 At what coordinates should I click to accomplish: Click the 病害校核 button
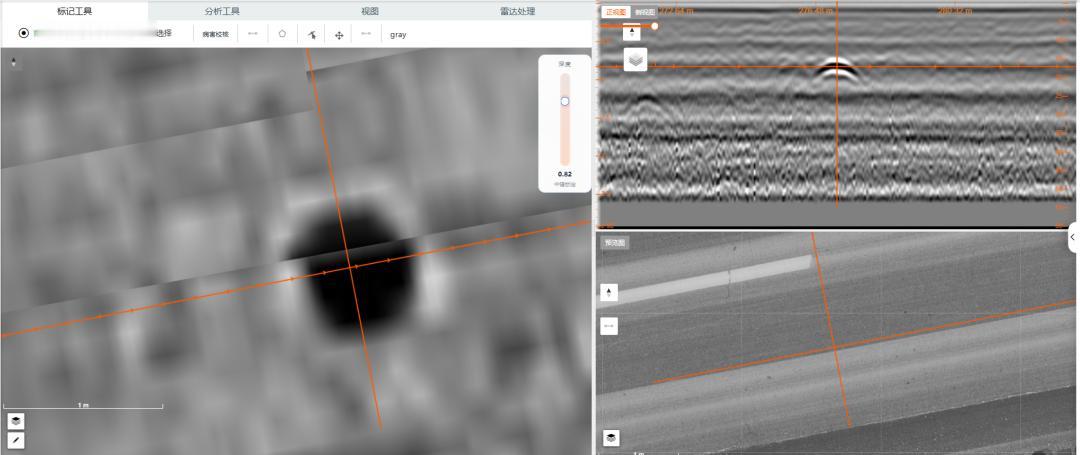click(x=216, y=34)
